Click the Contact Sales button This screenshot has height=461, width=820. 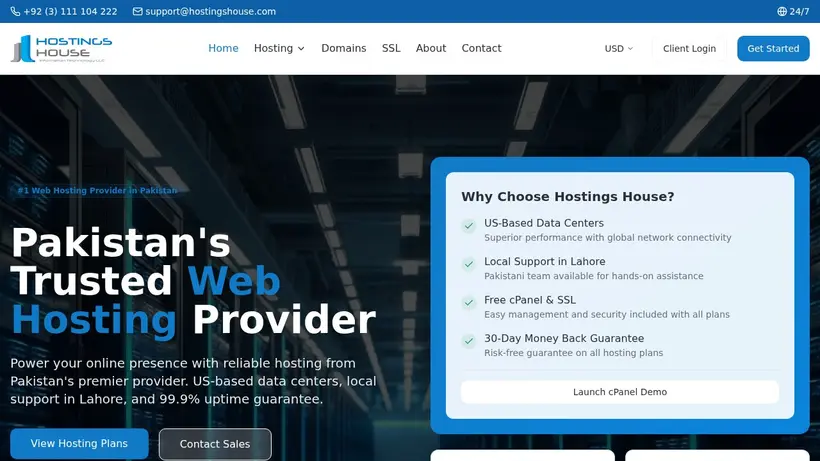215,444
